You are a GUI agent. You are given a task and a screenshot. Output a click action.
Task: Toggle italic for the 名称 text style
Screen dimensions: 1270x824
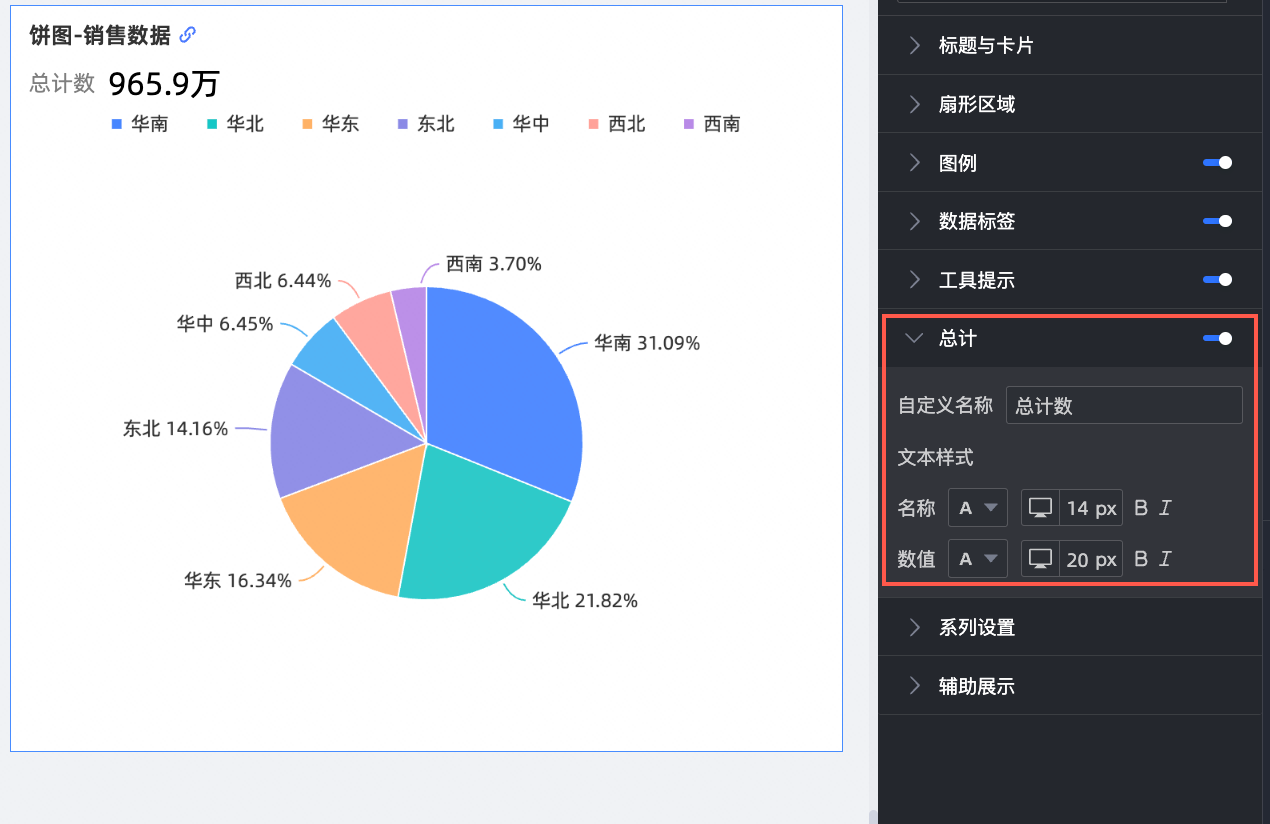point(1165,508)
